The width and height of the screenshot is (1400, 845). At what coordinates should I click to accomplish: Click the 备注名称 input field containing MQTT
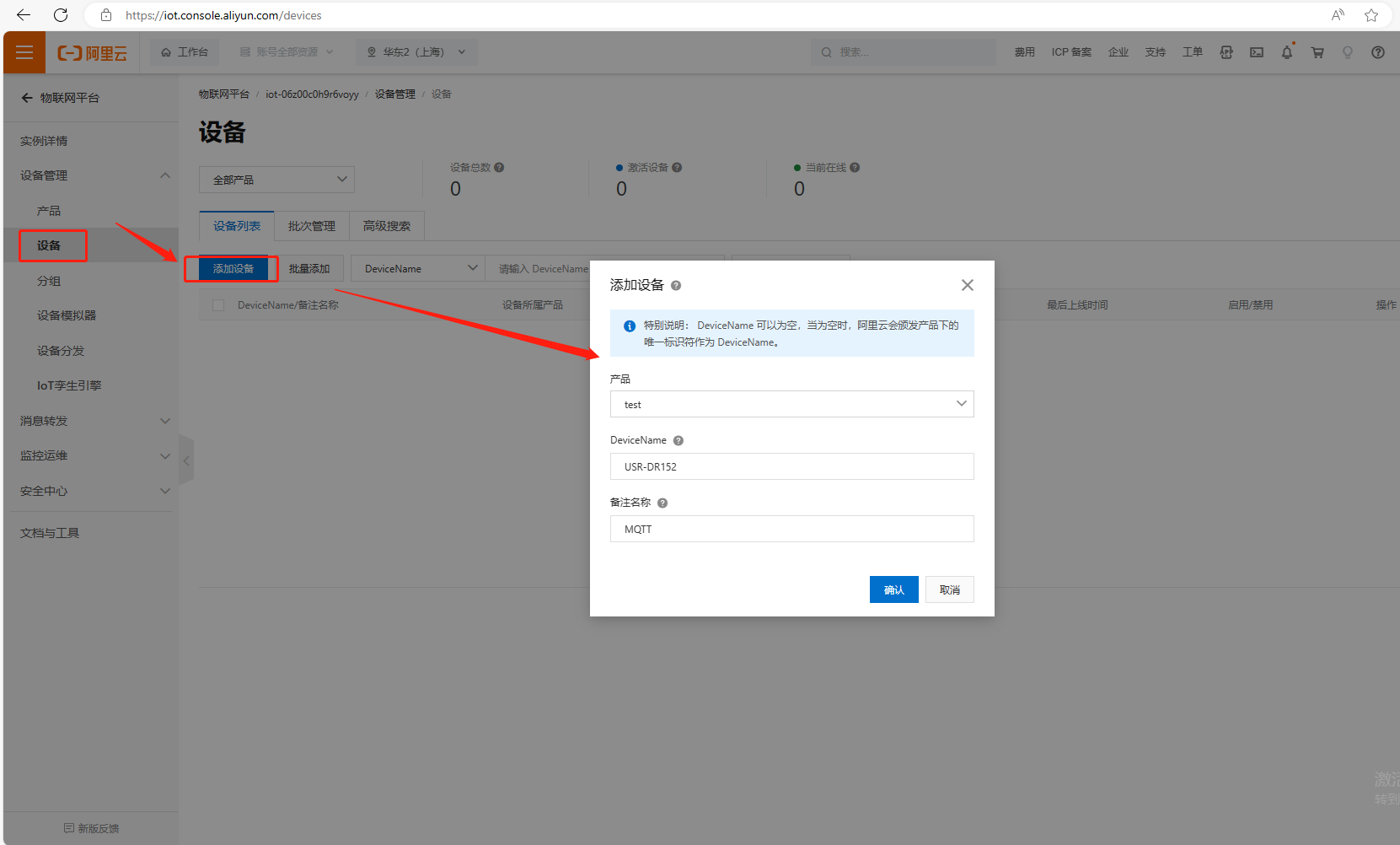pyautogui.click(x=791, y=529)
